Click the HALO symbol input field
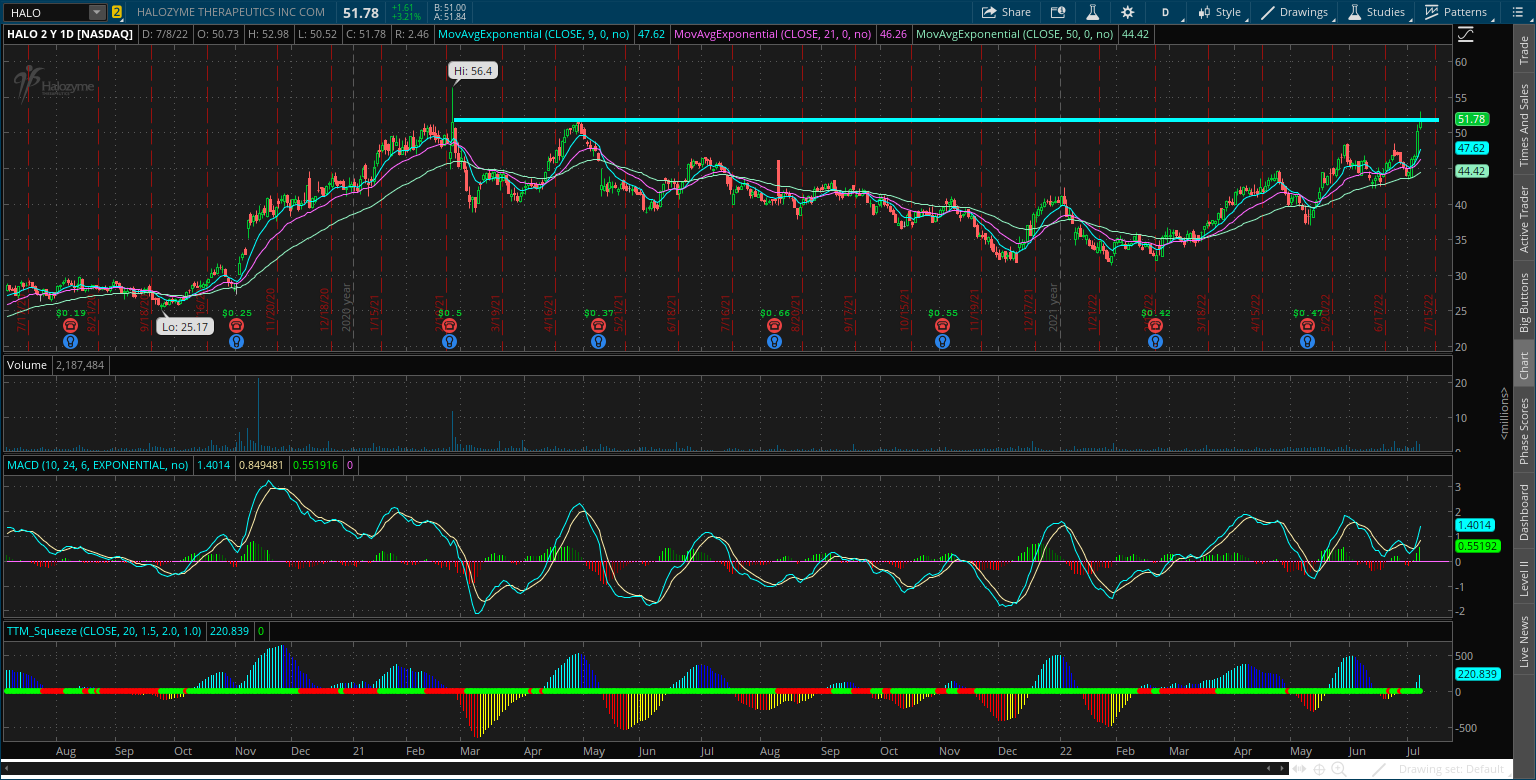1536x780 pixels. click(x=46, y=12)
